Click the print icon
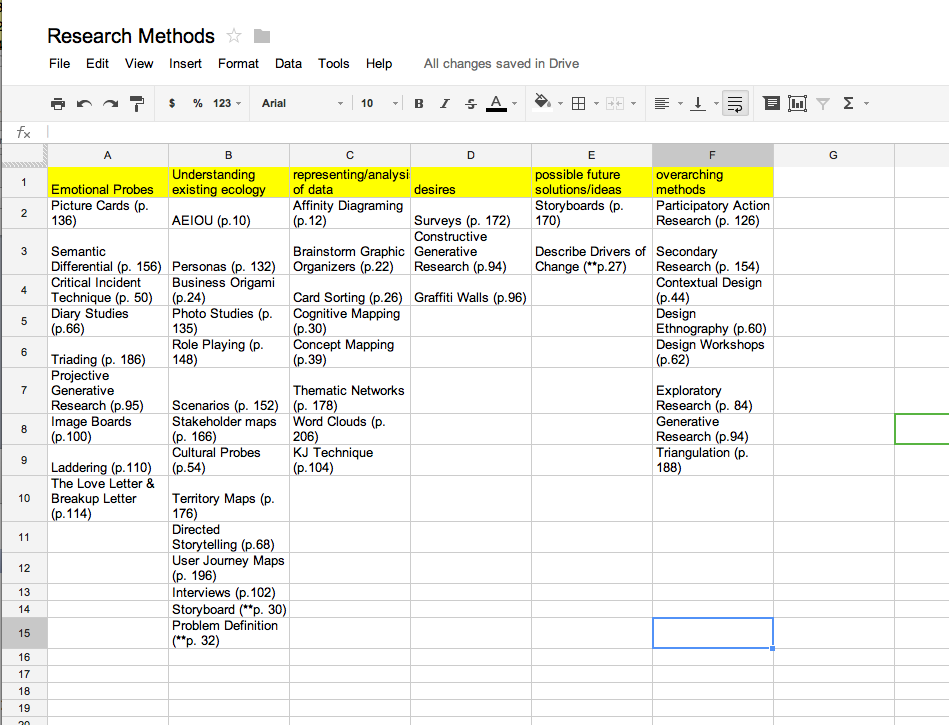Viewport: 949px width, 725px height. (58, 103)
